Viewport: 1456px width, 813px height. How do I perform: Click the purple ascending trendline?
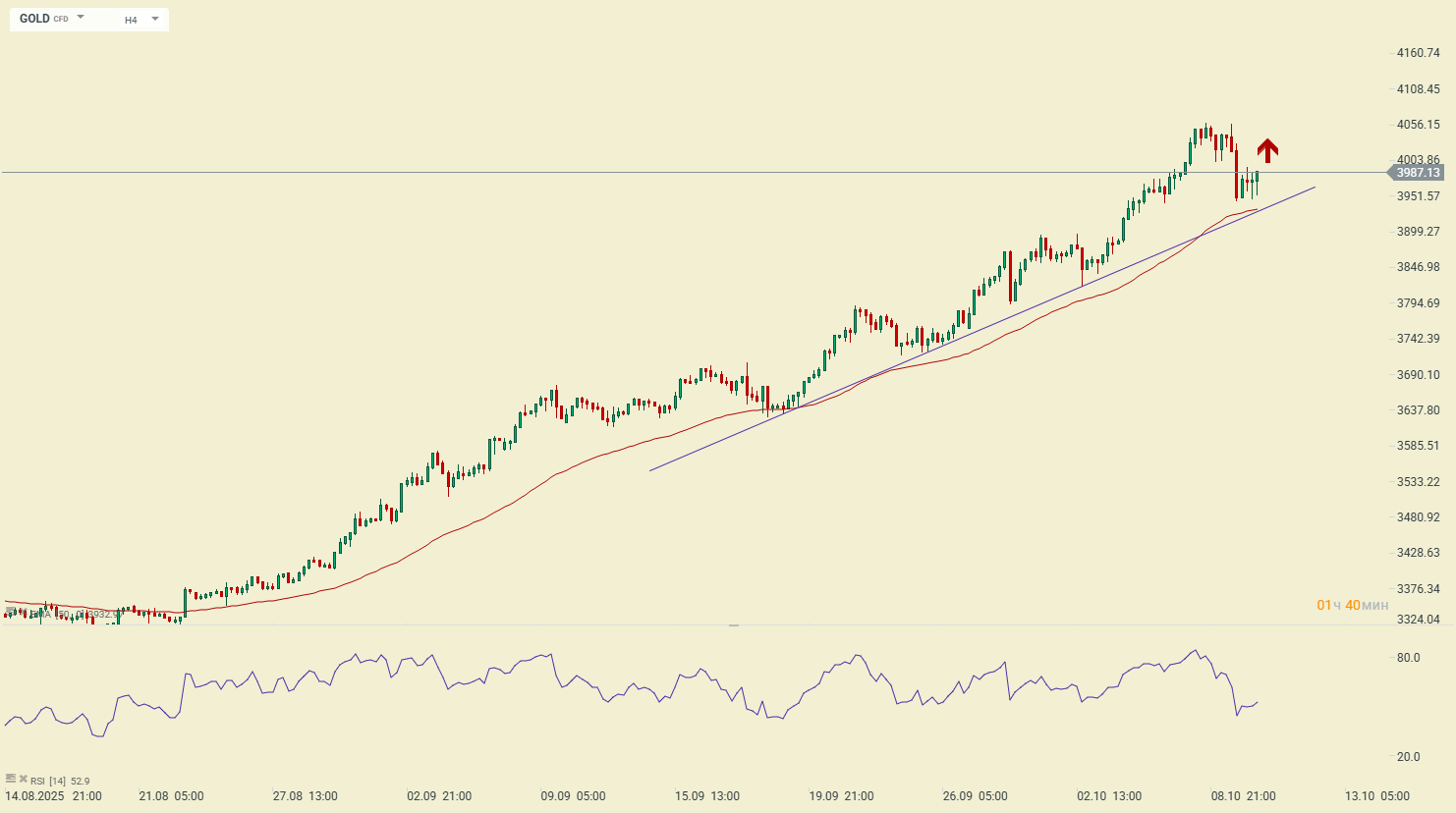click(x=982, y=328)
